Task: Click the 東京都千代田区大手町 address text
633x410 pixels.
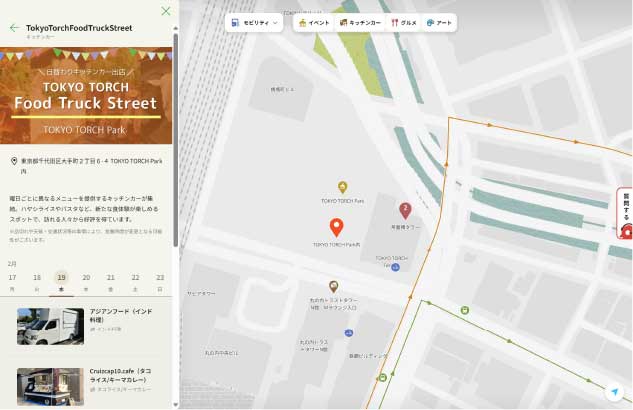Action: 92,165
